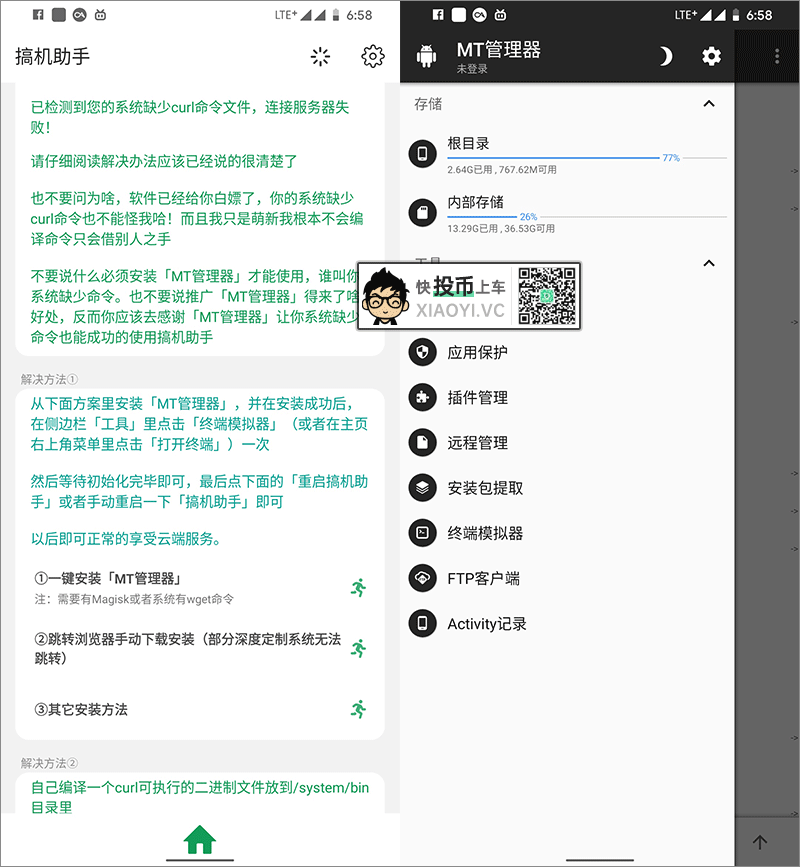Tap 解决方法② section label
The image size is (800, 867).
pos(49,763)
